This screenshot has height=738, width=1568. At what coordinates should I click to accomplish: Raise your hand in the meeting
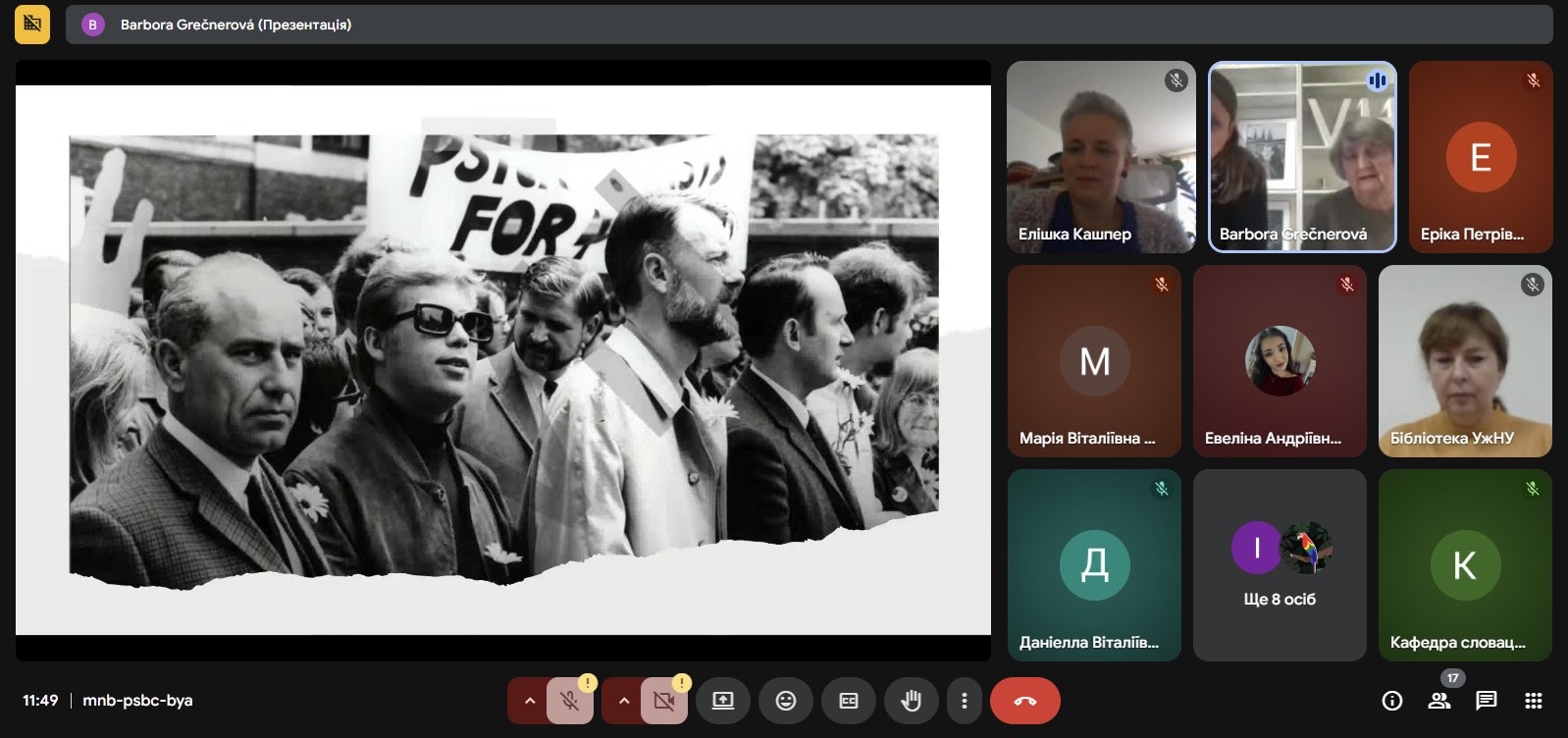pos(912,701)
